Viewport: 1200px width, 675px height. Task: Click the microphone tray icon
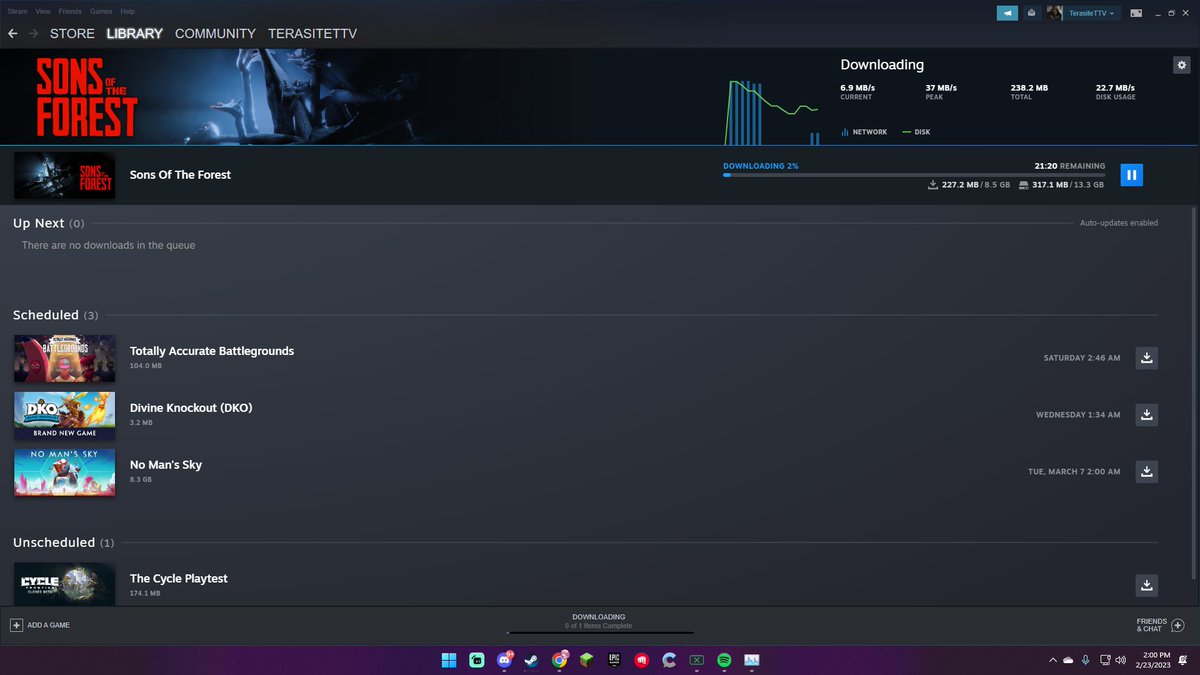coord(1086,660)
